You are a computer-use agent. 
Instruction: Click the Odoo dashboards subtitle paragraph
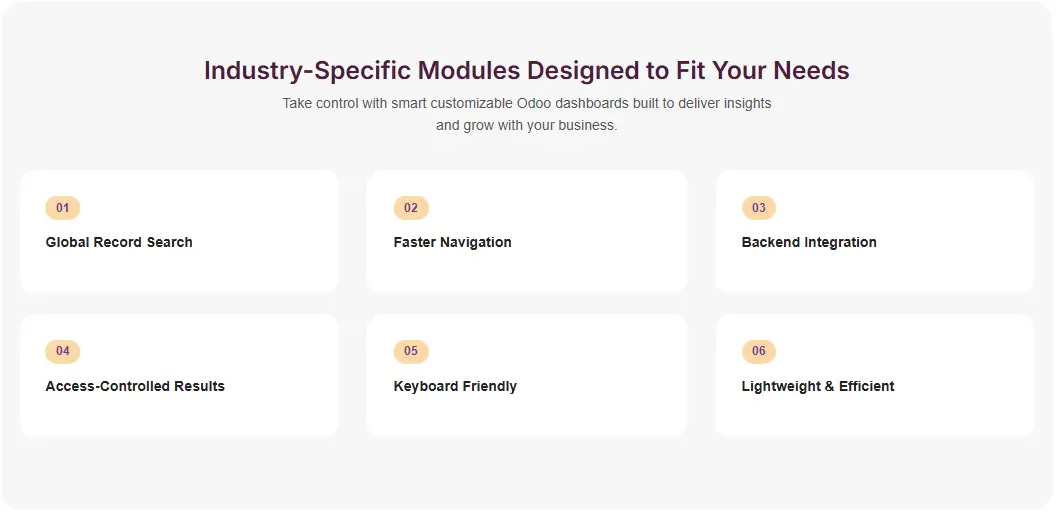click(527, 114)
